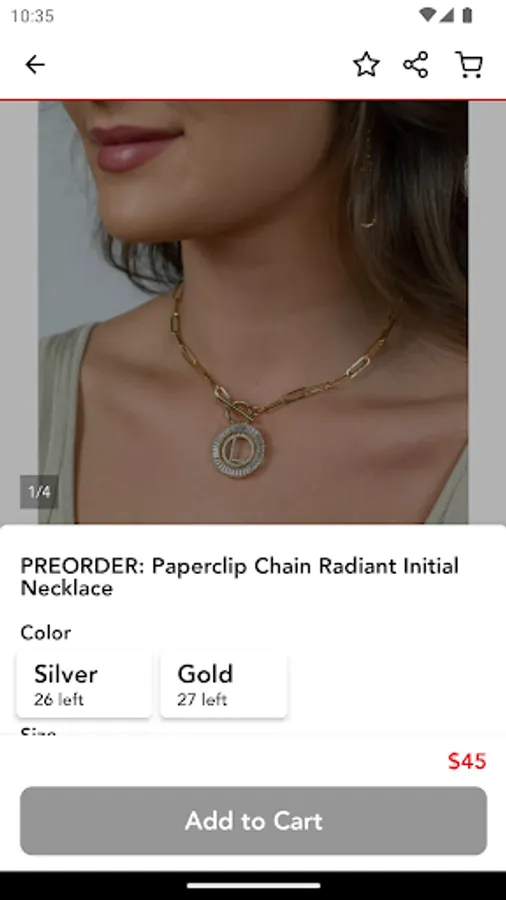Tap the Wi-Fi status bar icon

[427, 15]
